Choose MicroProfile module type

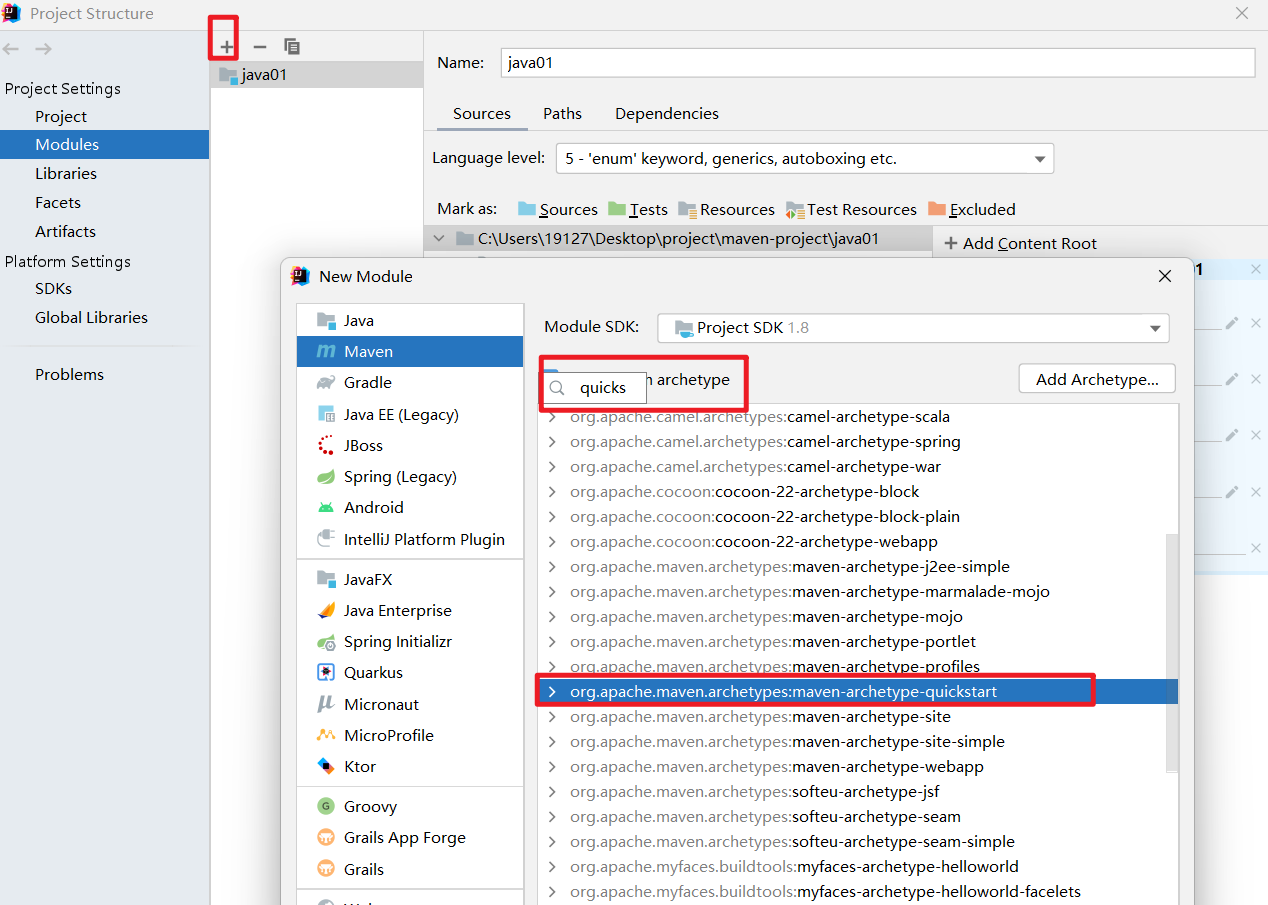(410, 735)
